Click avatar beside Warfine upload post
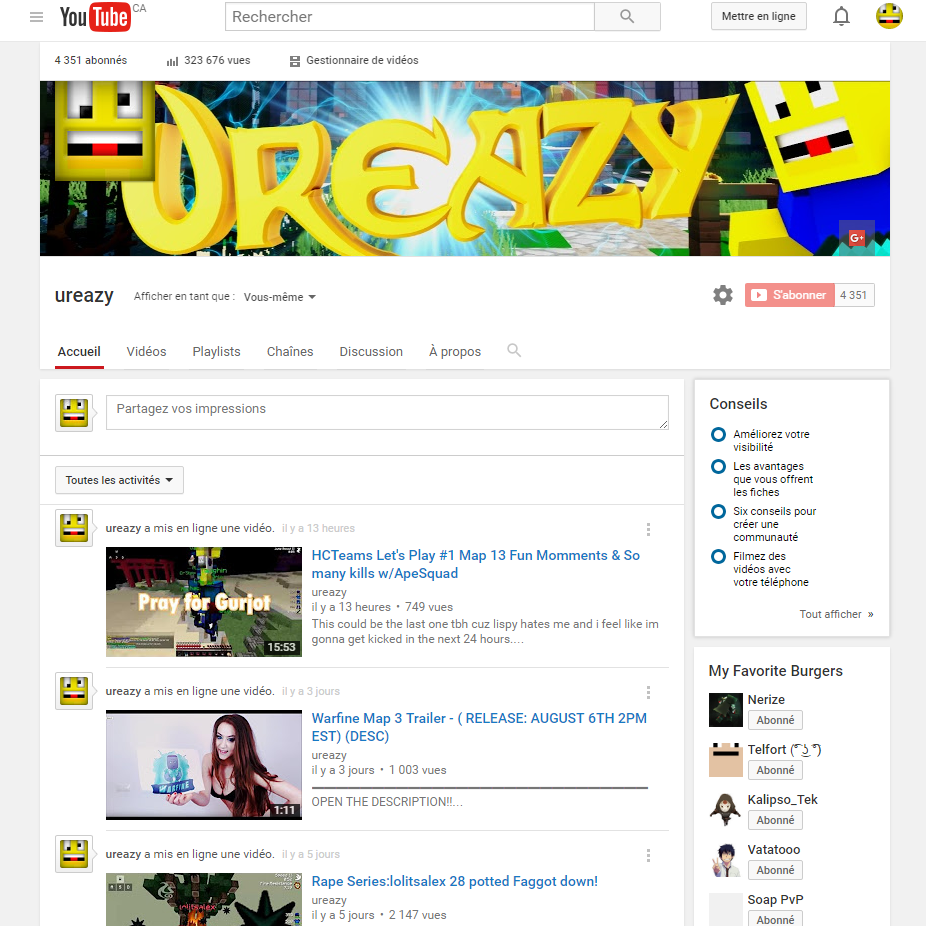 74,691
